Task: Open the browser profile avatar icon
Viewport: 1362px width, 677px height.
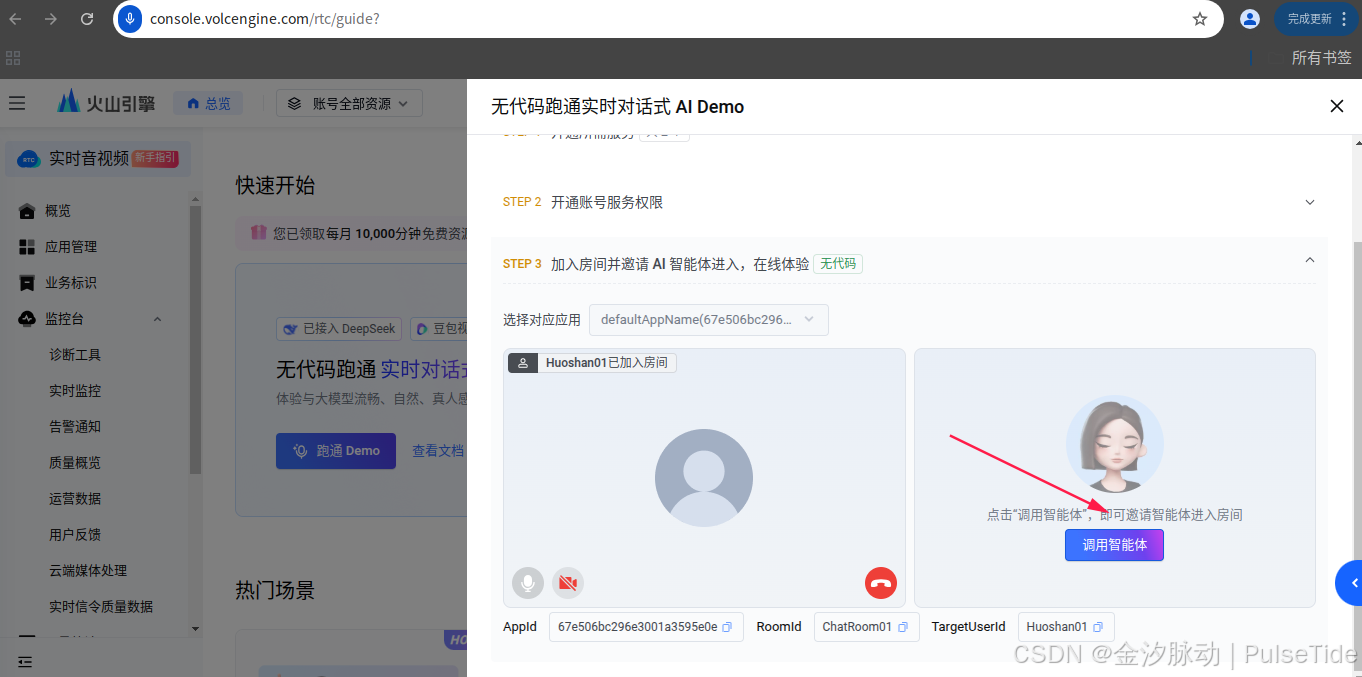Action: tap(1250, 19)
